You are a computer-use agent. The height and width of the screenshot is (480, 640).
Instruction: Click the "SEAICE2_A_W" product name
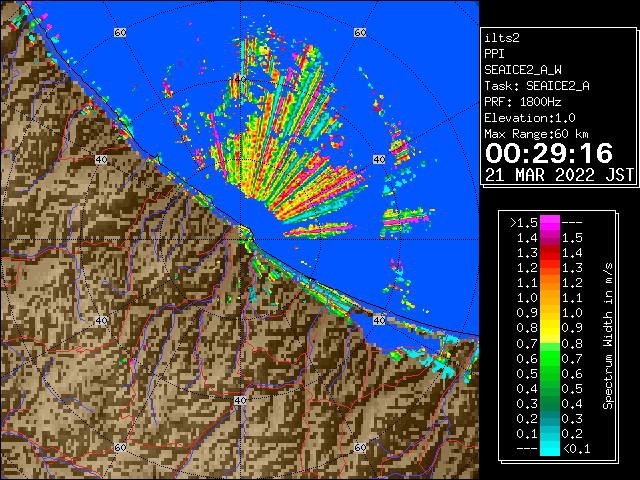coord(523,70)
